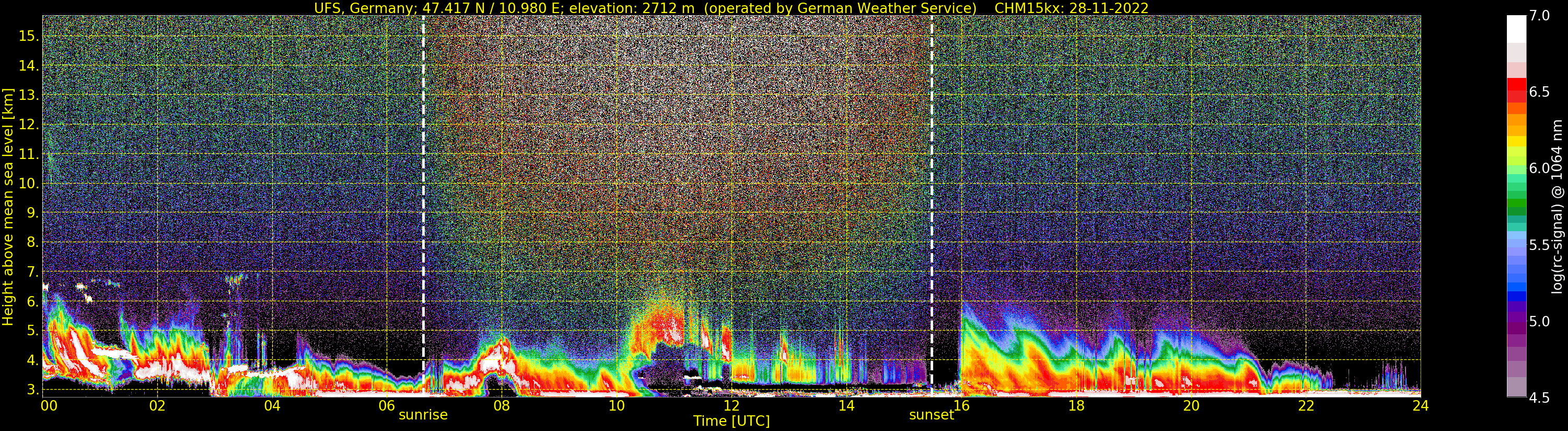Select the colorbar tick value "4.5"
This screenshot has height=431, width=1568.
(1539, 398)
